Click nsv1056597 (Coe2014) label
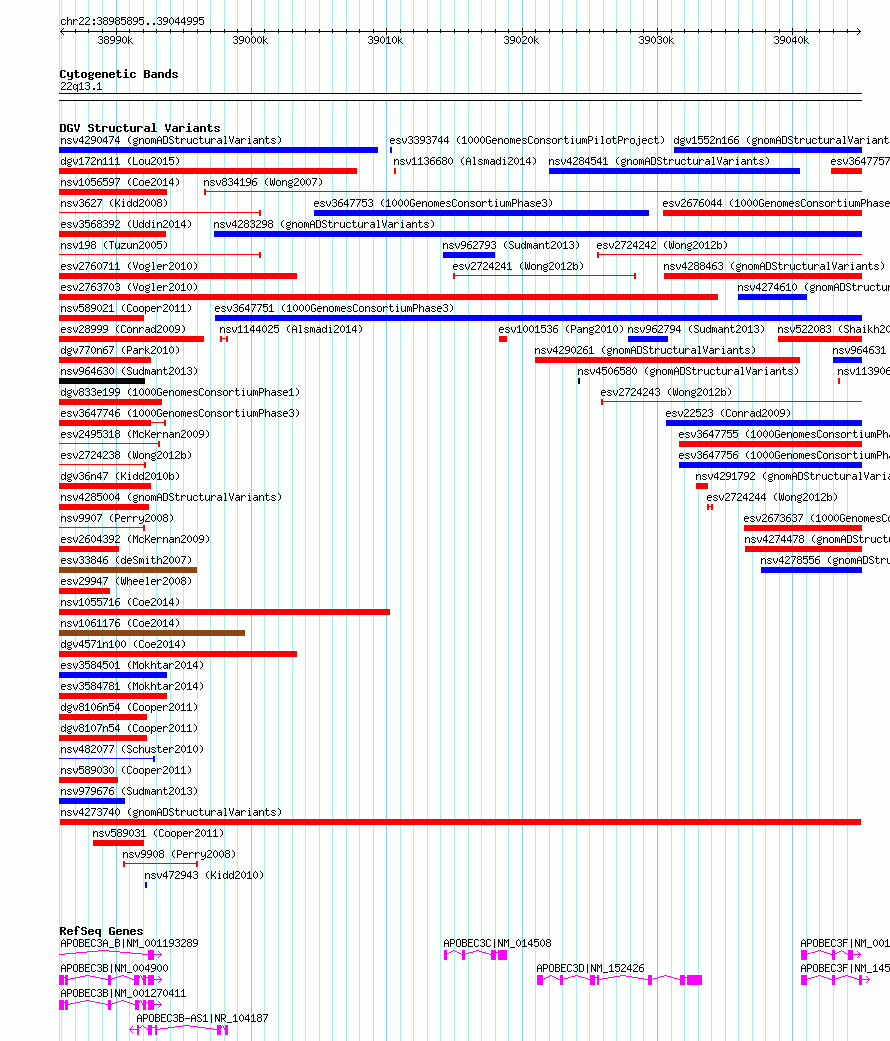 tap(120, 182)
